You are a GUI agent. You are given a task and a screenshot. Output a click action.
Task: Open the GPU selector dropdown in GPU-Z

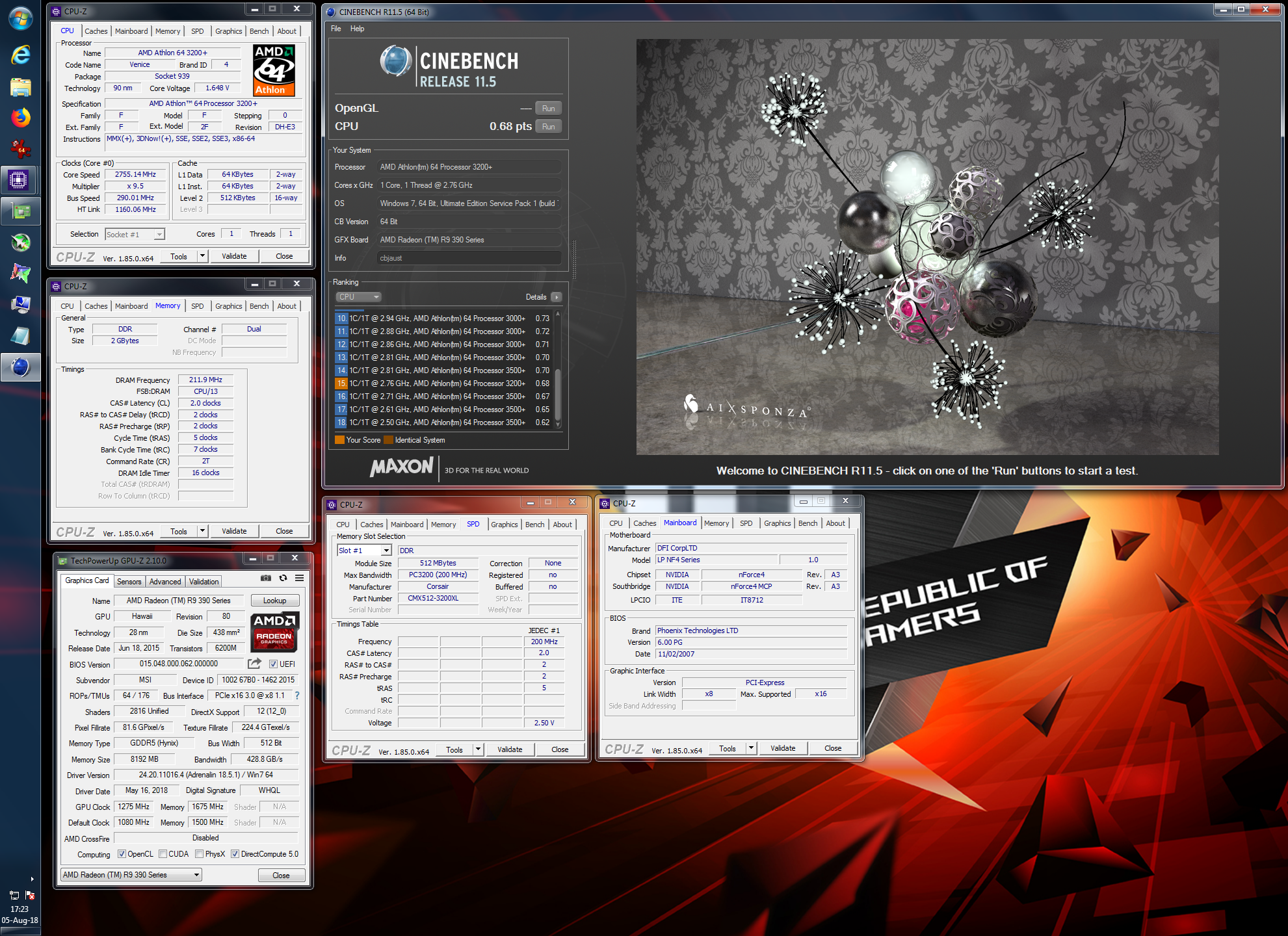(131, 875)
